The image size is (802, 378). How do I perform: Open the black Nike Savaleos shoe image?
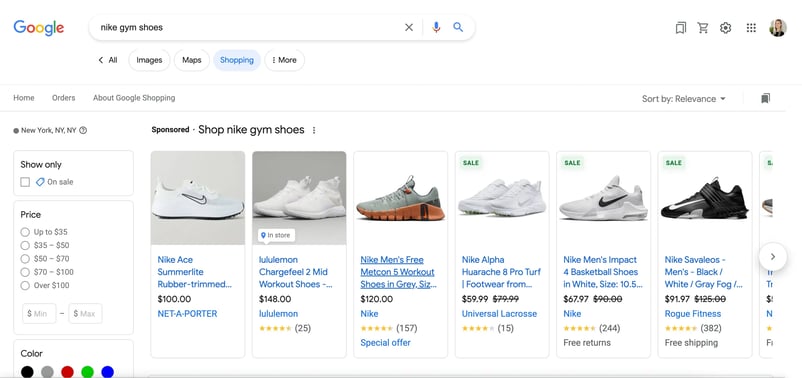(x=705, y=198)
